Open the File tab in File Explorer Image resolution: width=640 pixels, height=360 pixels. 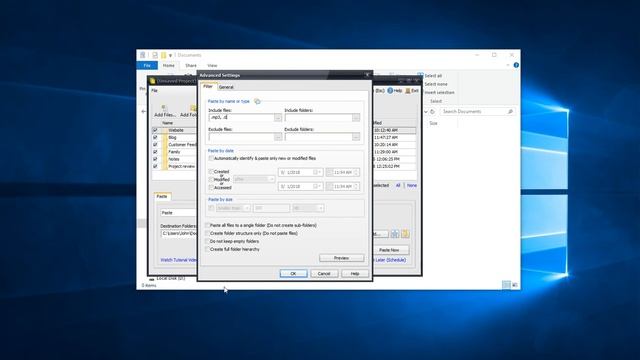(147, 65)
